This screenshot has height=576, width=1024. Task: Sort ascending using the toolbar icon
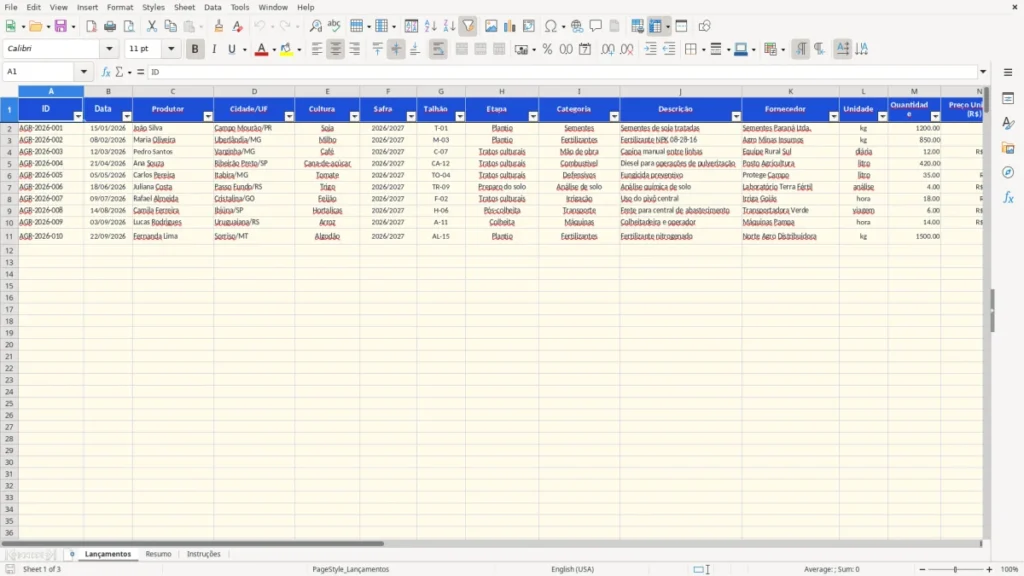click(x=430, y=26)
